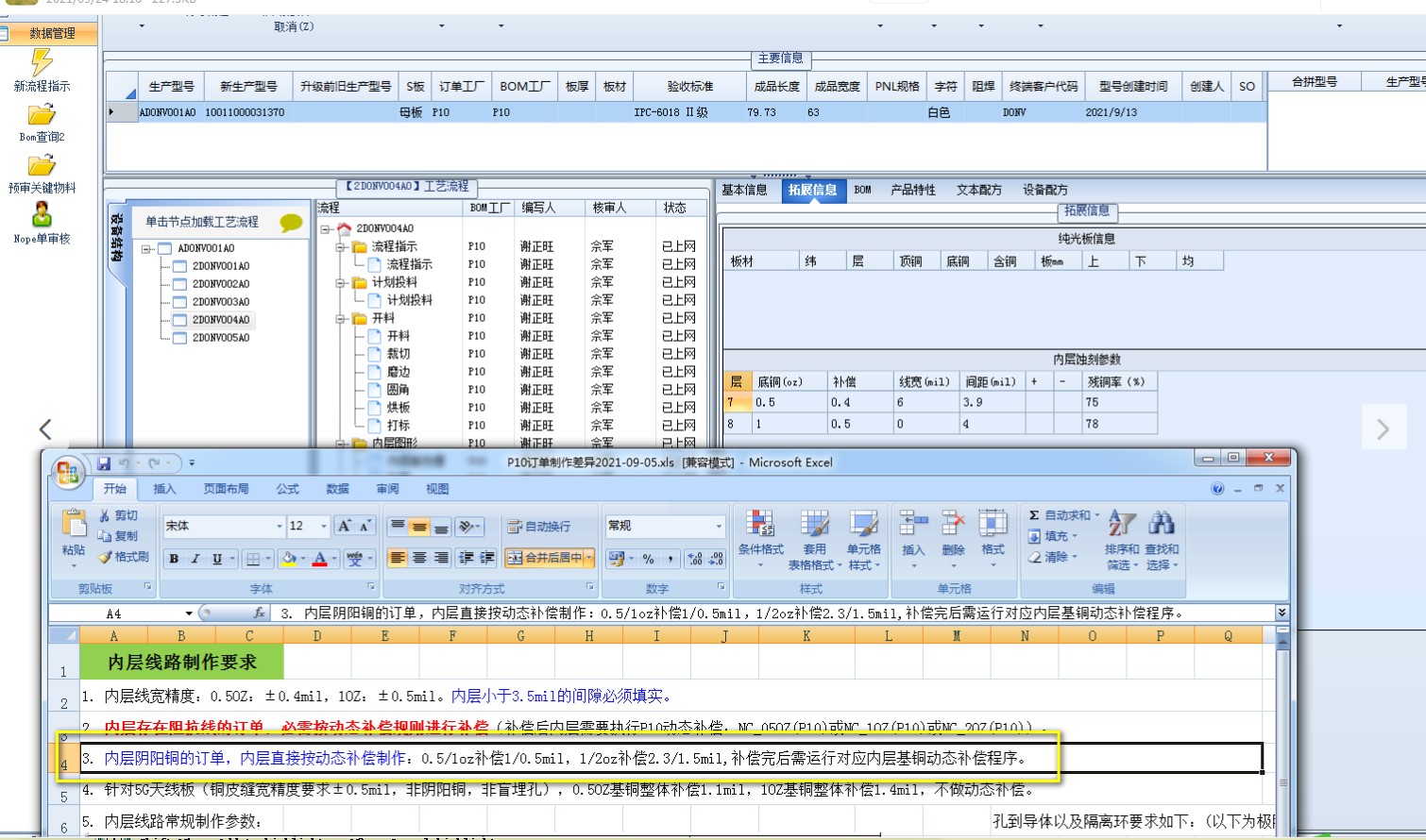Click the Cut (剪切) scissors icon
Screen dimensions: 1426x840
click(104, 515)
